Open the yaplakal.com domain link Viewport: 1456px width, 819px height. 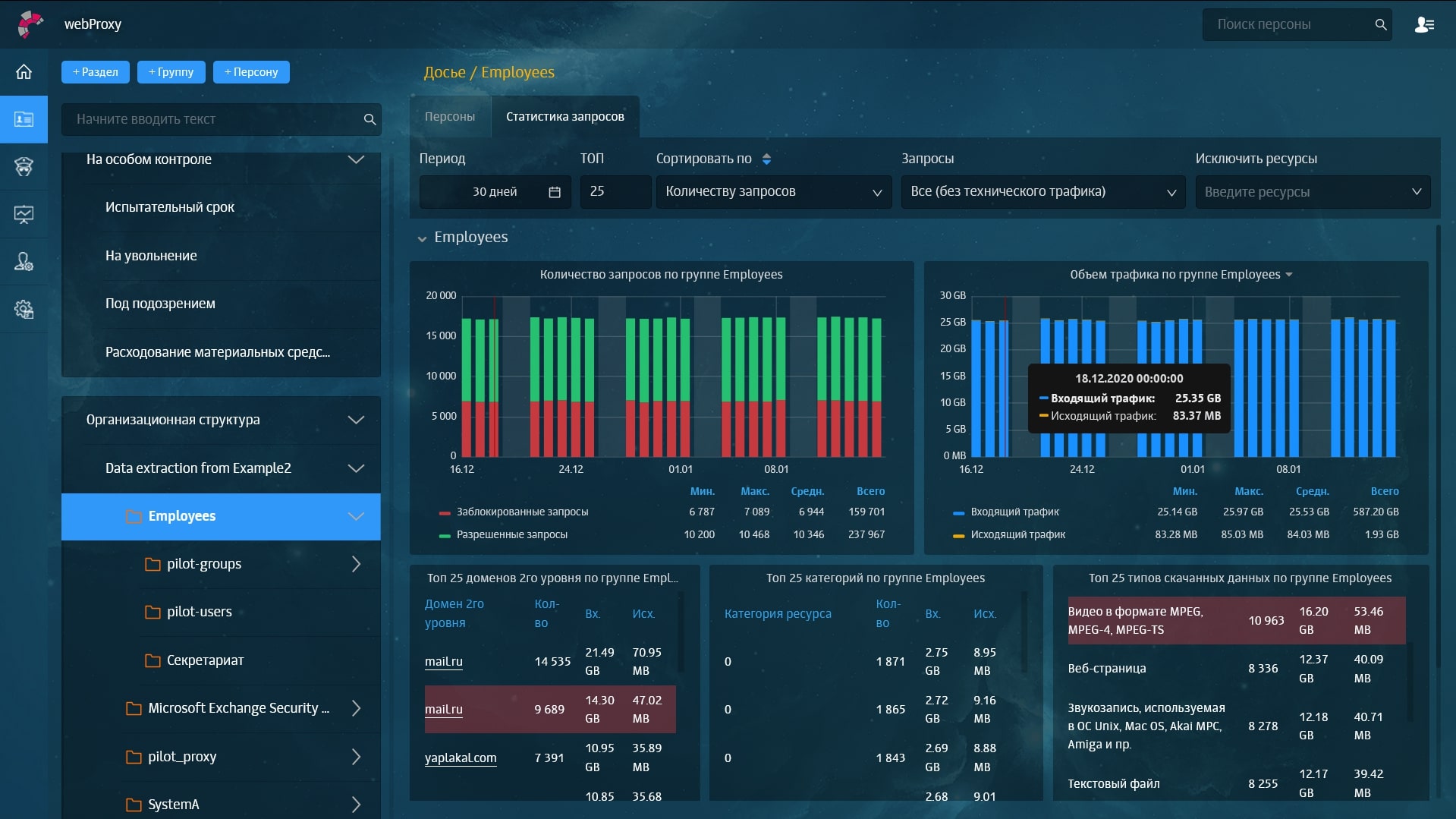[461, 758]
